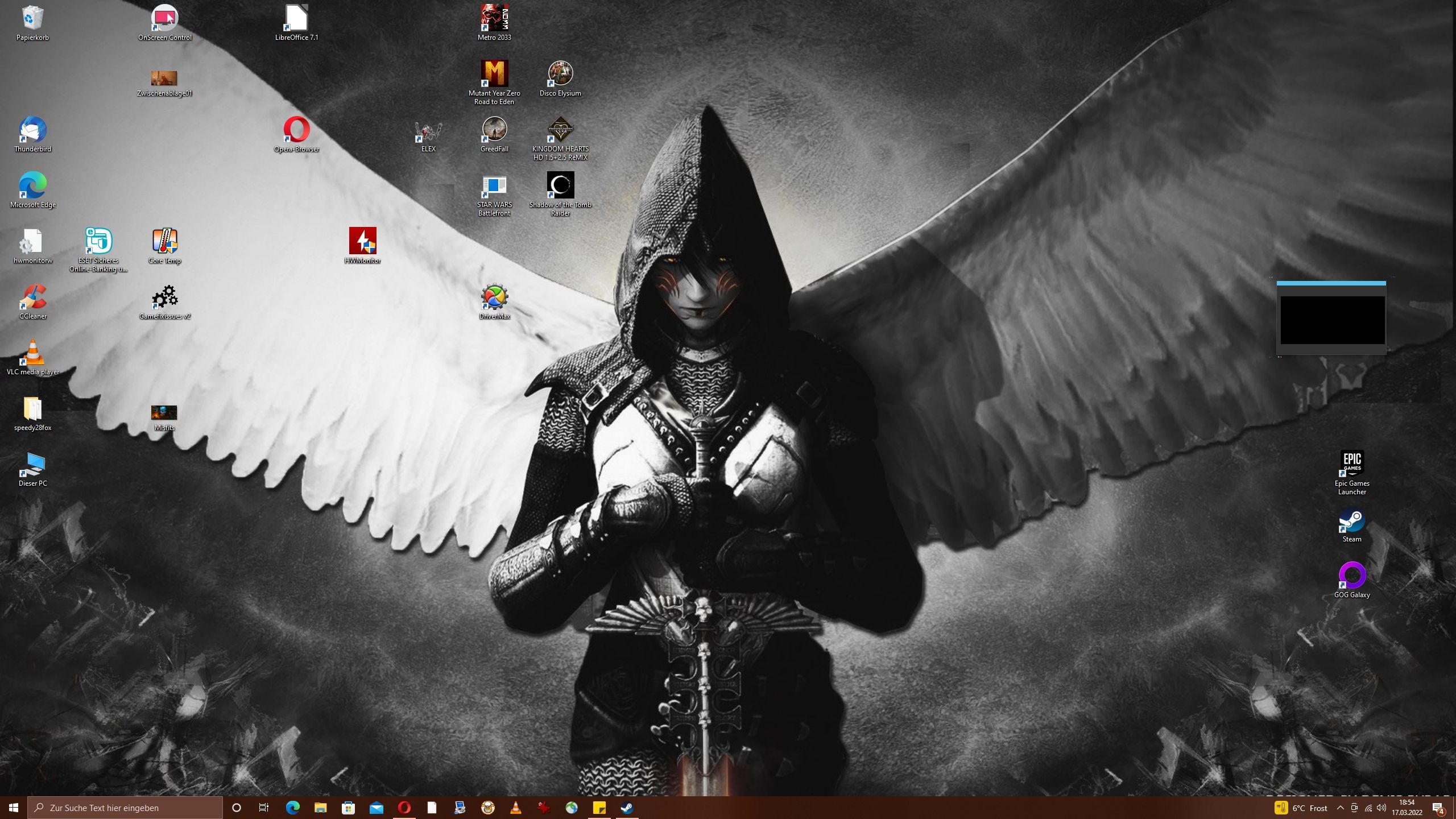1456x819 pixels.
Task: Open the Windows Start menu
Action: tap(14, 808)
